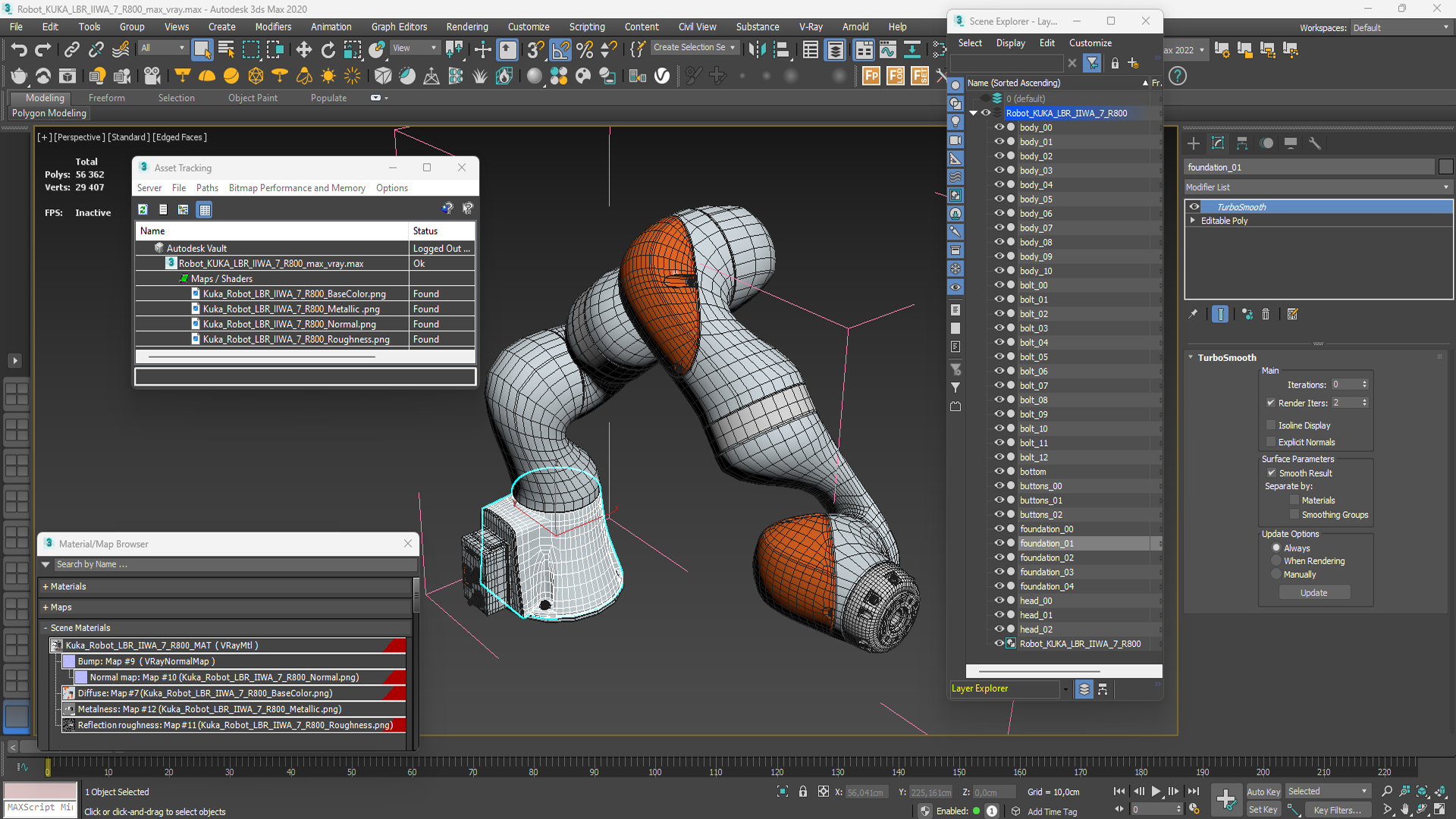Increment the Iterations spinner
This screenshot has width=1456, height=819.
(1364, 382)
